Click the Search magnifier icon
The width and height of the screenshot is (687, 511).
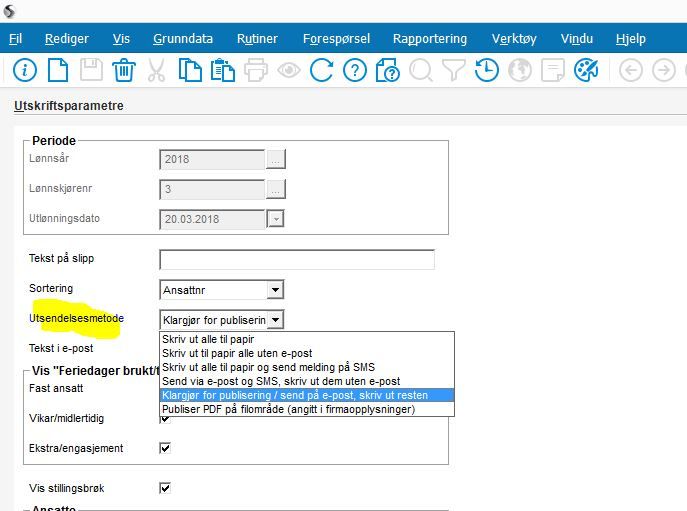[x=421, y=70]
